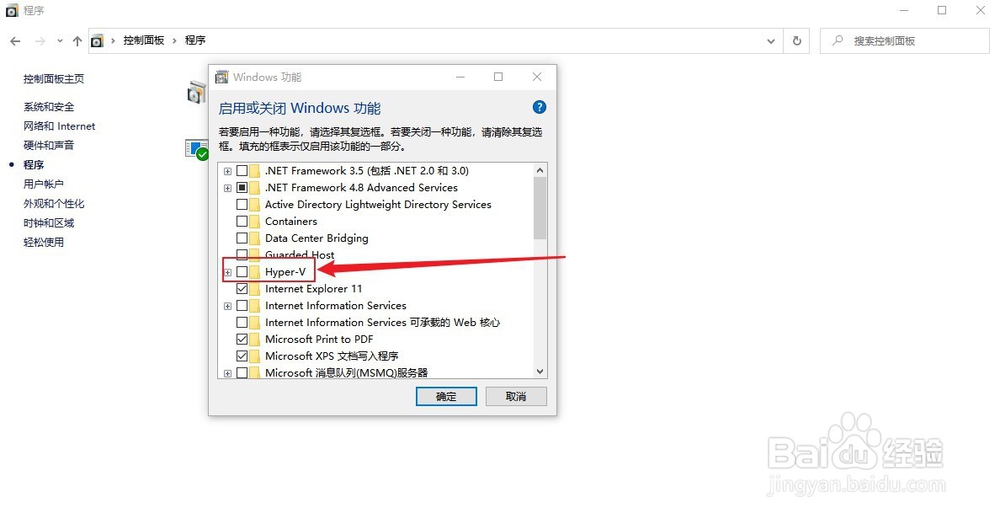Screen dimensions: 1000x519
Task: Enable Microsoft 消息队列(MSMQ)服务器 checkbox
Action: 242,372
